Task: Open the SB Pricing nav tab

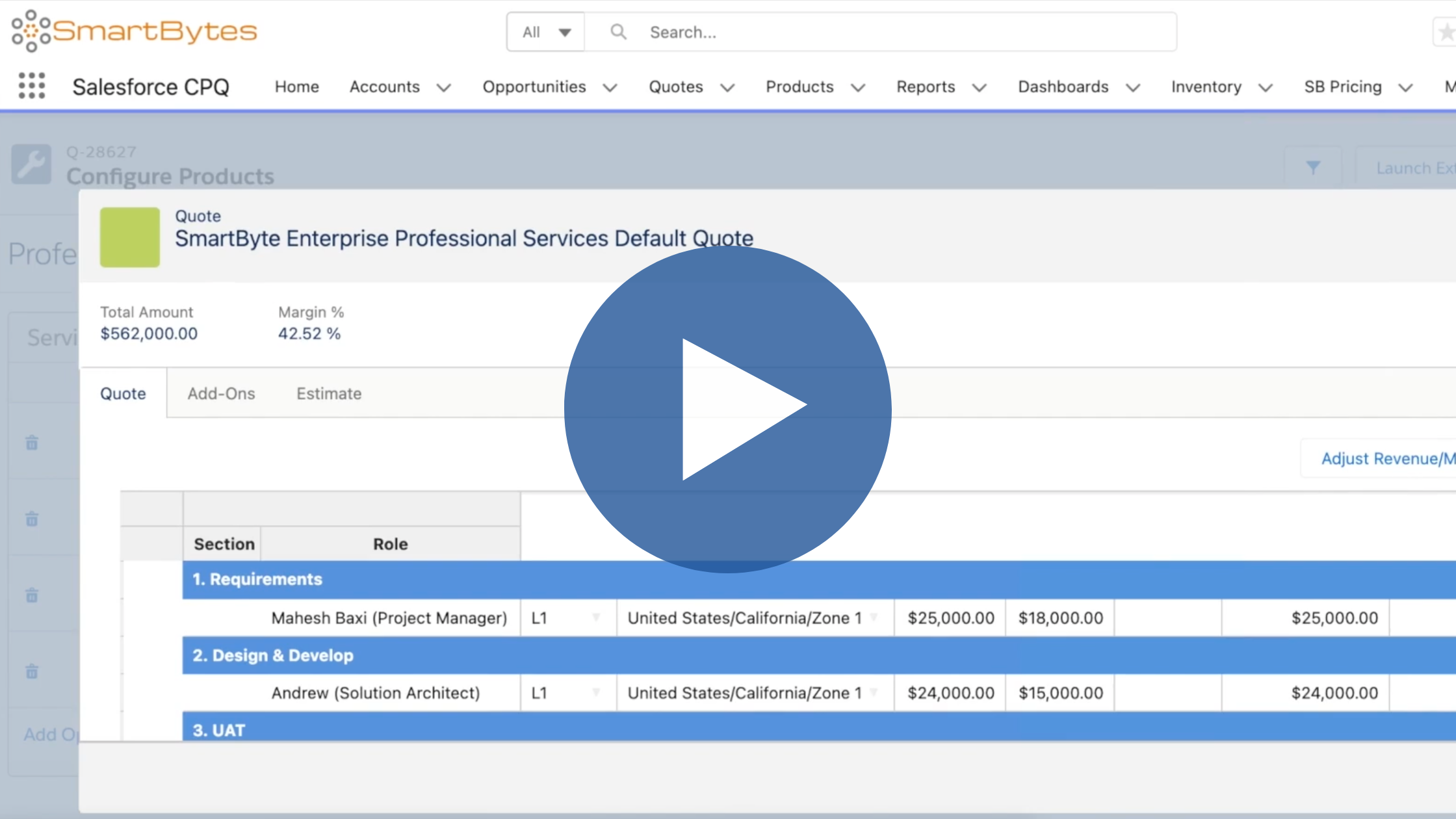Action: point(1343,86)
